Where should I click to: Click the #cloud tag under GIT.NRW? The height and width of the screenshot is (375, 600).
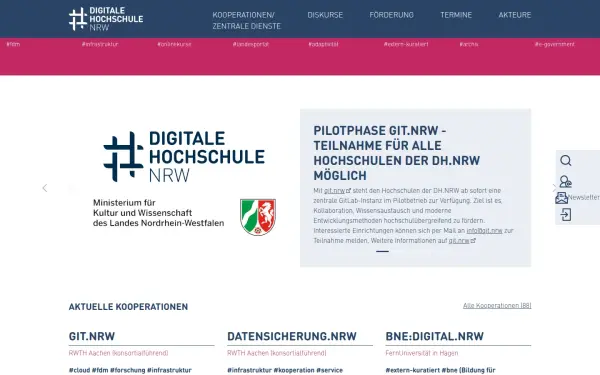79,370
